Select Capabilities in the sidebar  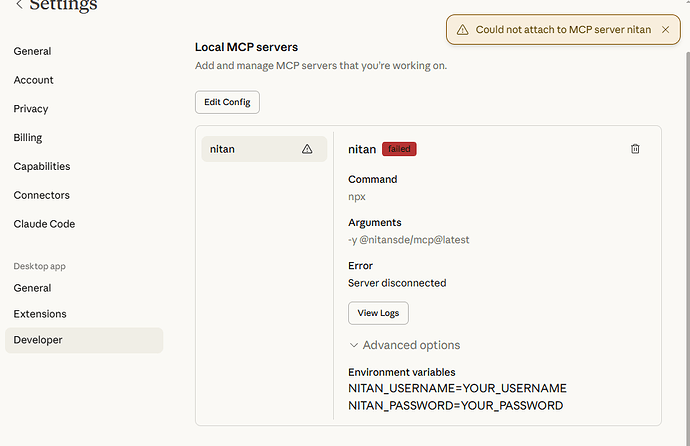tap(42, 167)
